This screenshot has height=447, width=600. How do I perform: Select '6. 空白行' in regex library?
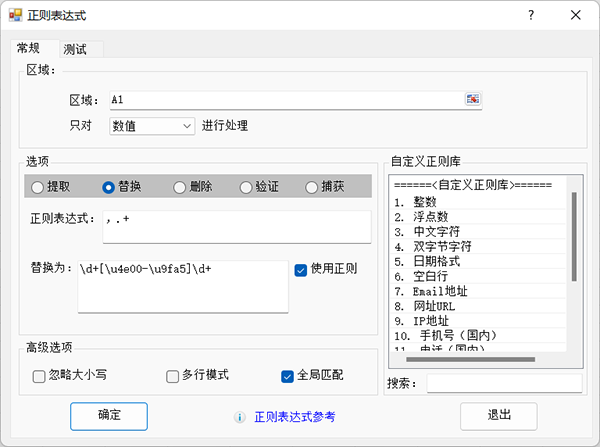pos(479,276)
